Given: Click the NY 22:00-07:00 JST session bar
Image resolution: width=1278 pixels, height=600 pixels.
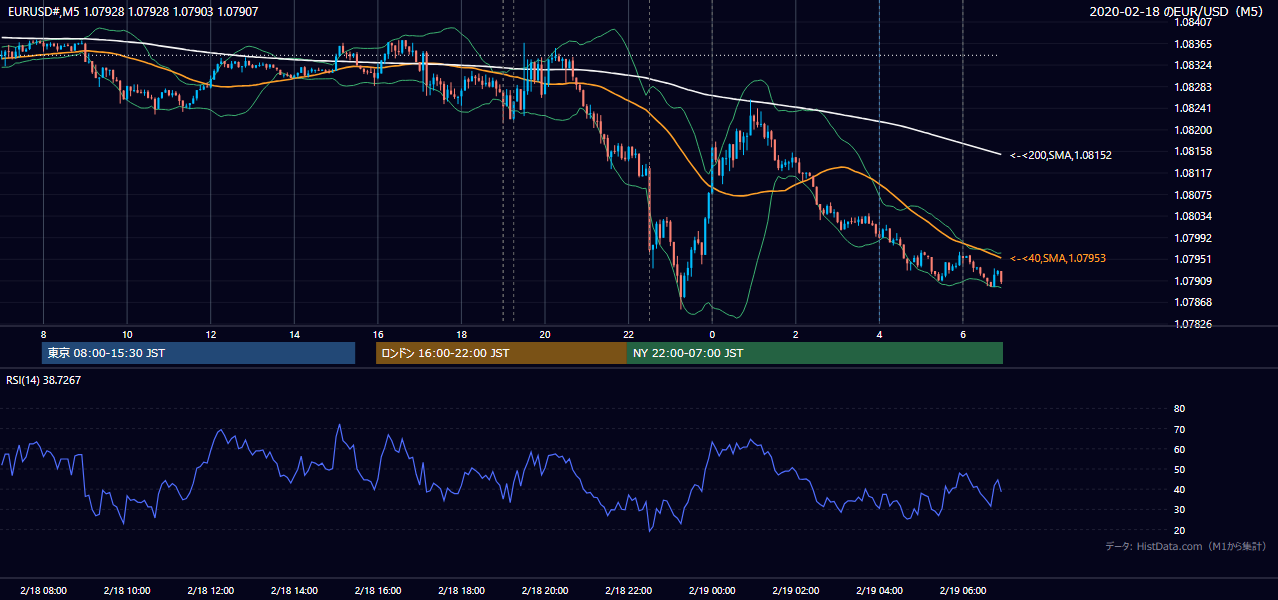Looking at the screenshot, I should pos(815,353).
